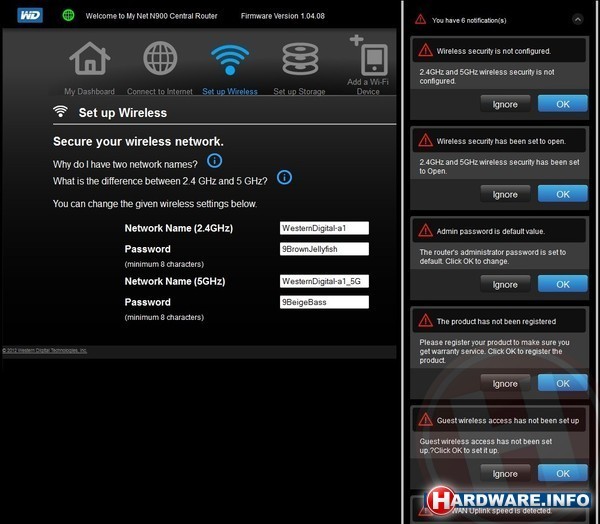Click info icon next to 2.4 GHz vs 5 GHz question
This screenshot has width=600, height=524.
click(284, 177)
